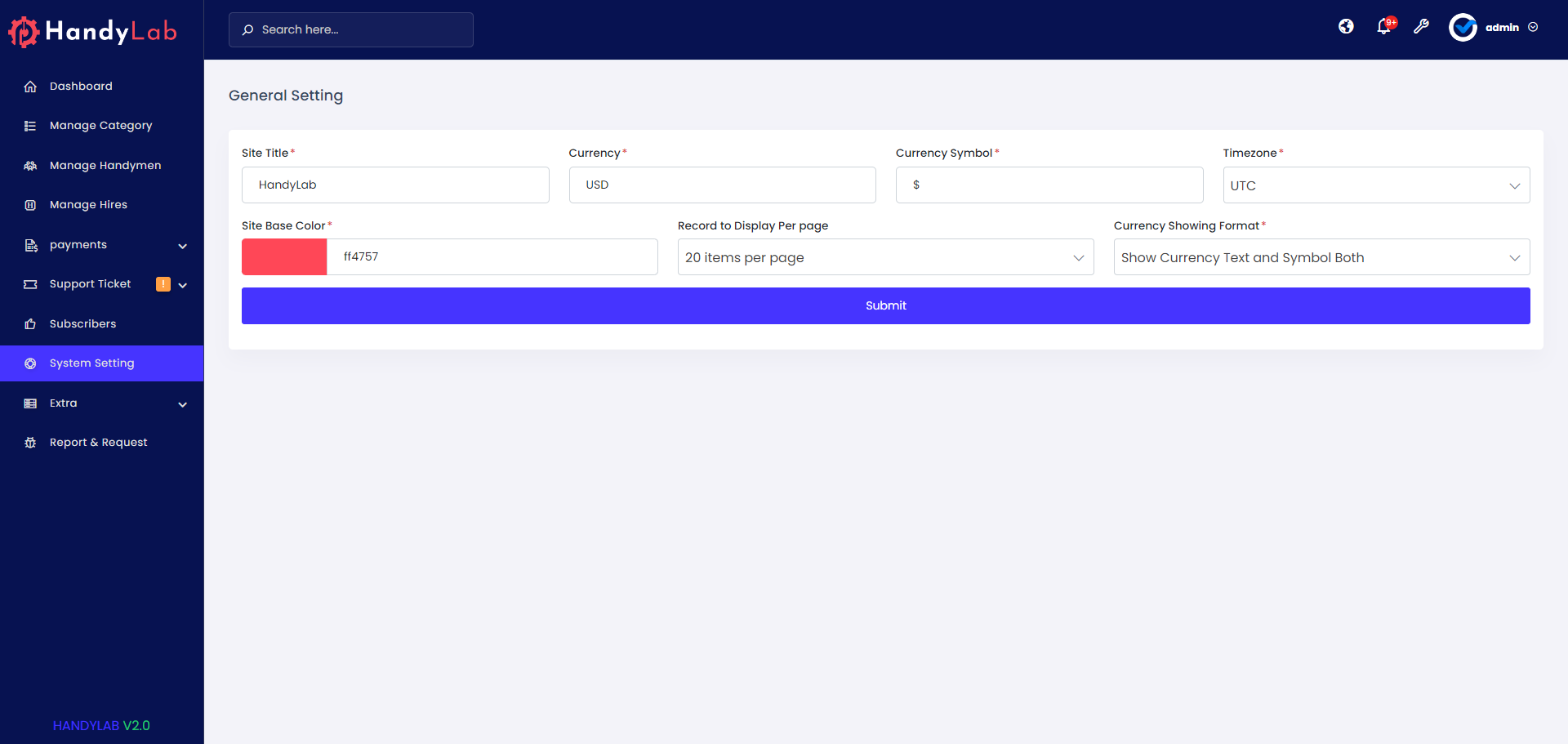Select System Setting in the sidebar

point(91,363)
